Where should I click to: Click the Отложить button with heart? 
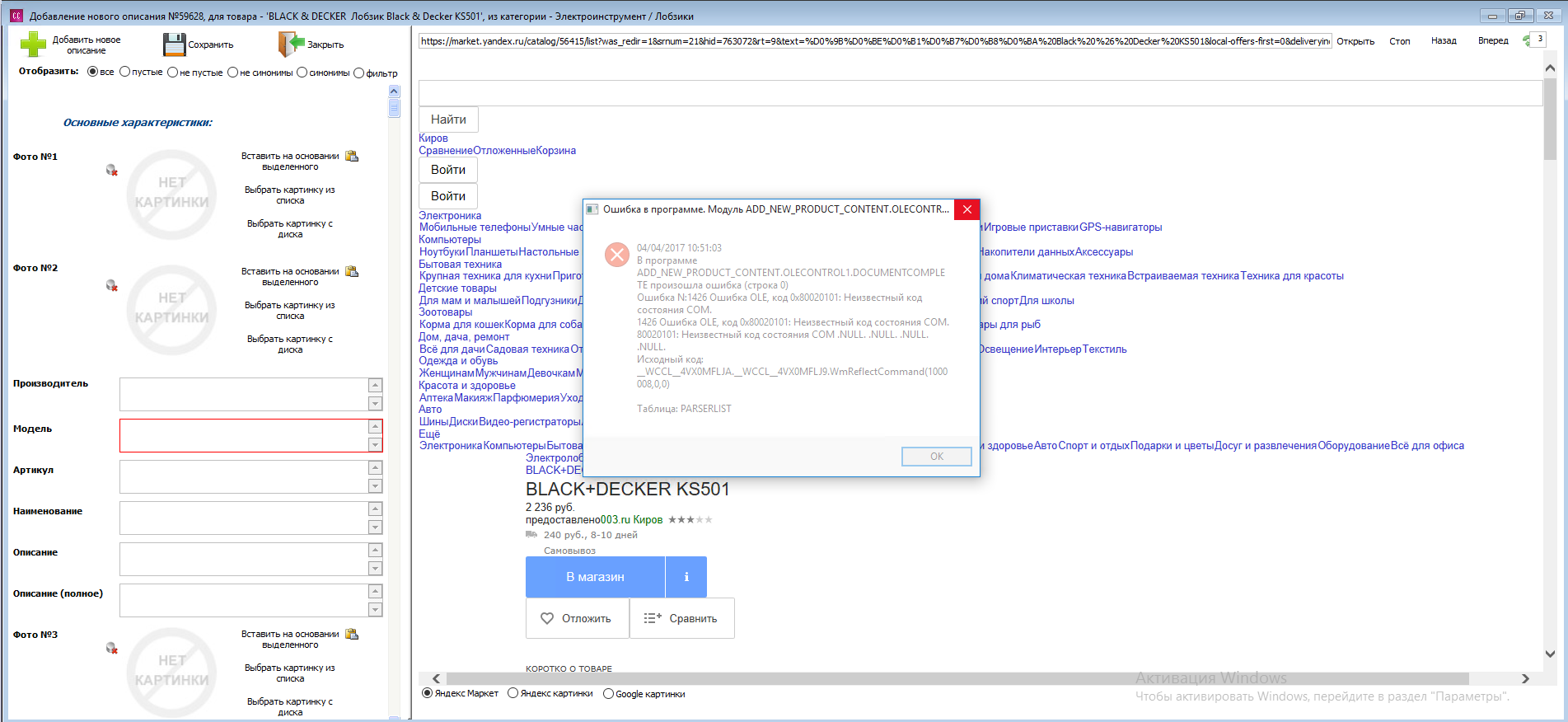point(577,618)
